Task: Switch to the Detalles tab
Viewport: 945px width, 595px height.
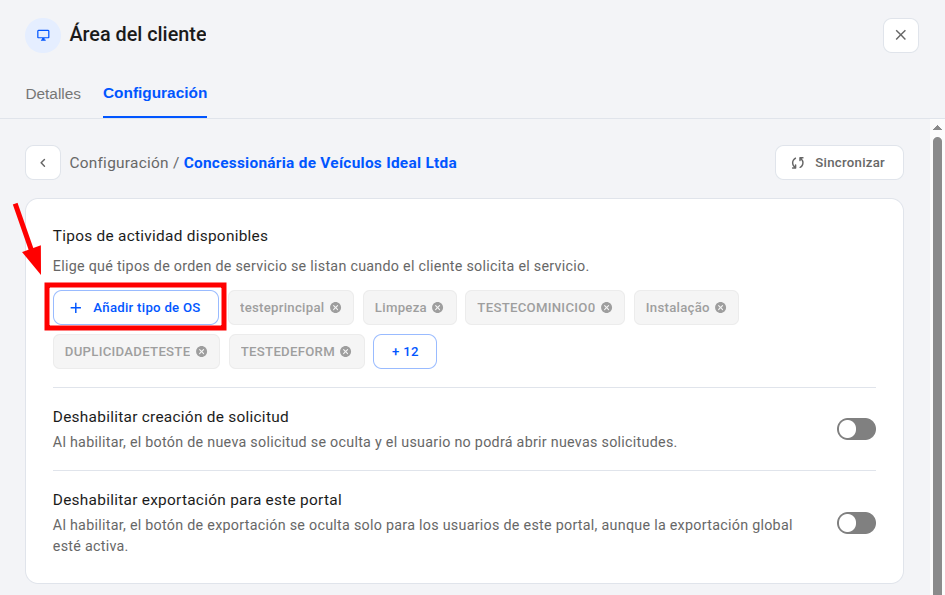Action: click(53, 94)
